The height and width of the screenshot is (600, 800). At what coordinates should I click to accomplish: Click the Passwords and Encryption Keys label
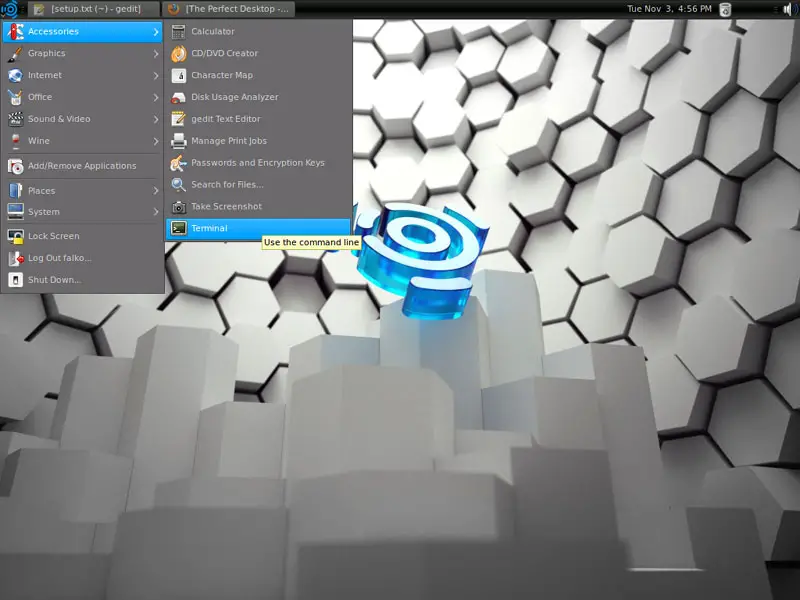[x=258, y=163]
